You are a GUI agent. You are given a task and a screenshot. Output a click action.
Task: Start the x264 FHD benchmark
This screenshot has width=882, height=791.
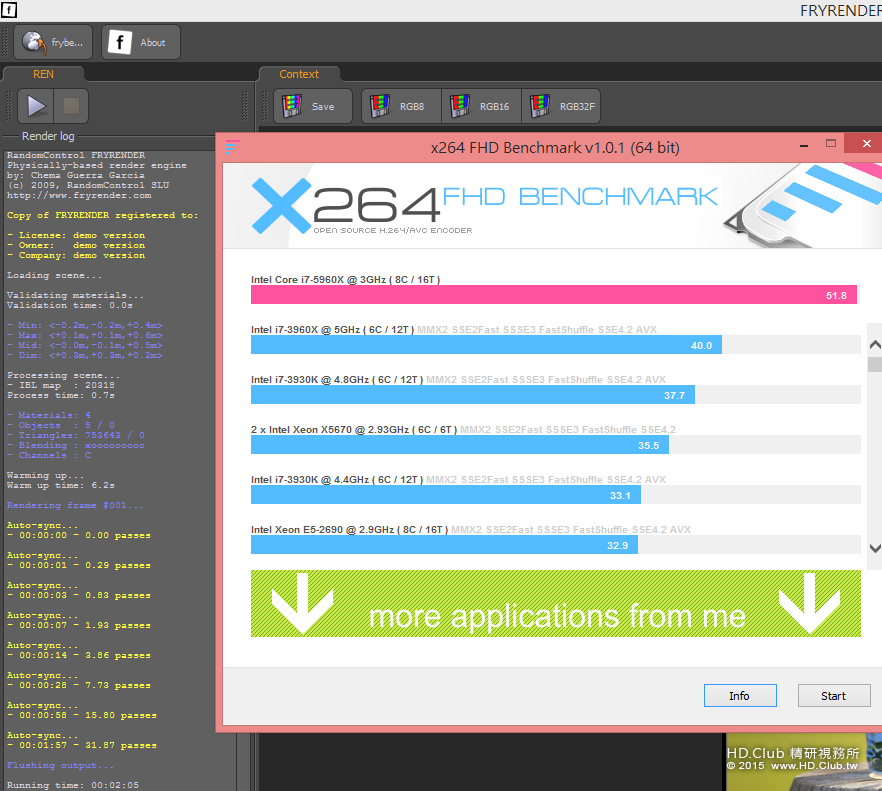[x=833, y=696]
